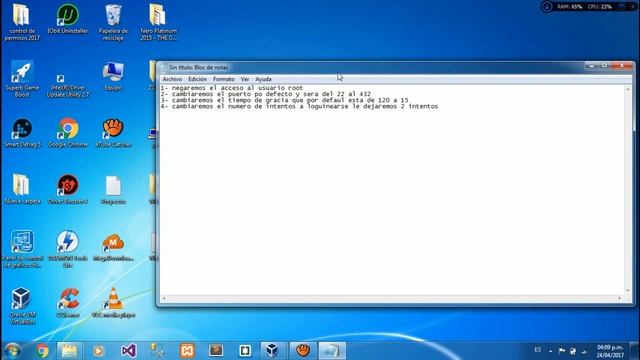Click Notepad's vertical scrollbar up arrow
The height and width of the screenshot is (360, 640).
(628, 89)
